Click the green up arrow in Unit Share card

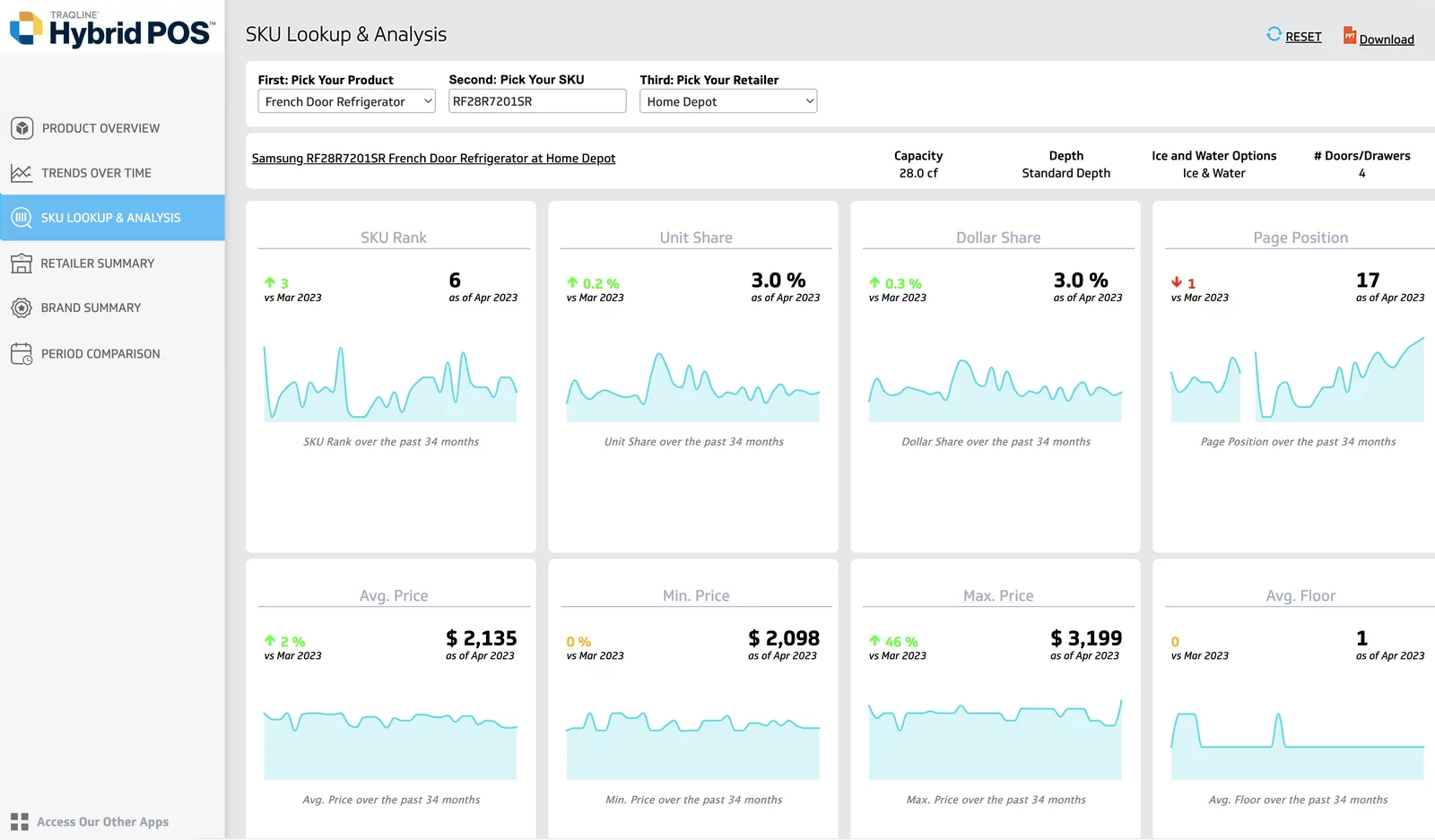click(x=572, y=282)
